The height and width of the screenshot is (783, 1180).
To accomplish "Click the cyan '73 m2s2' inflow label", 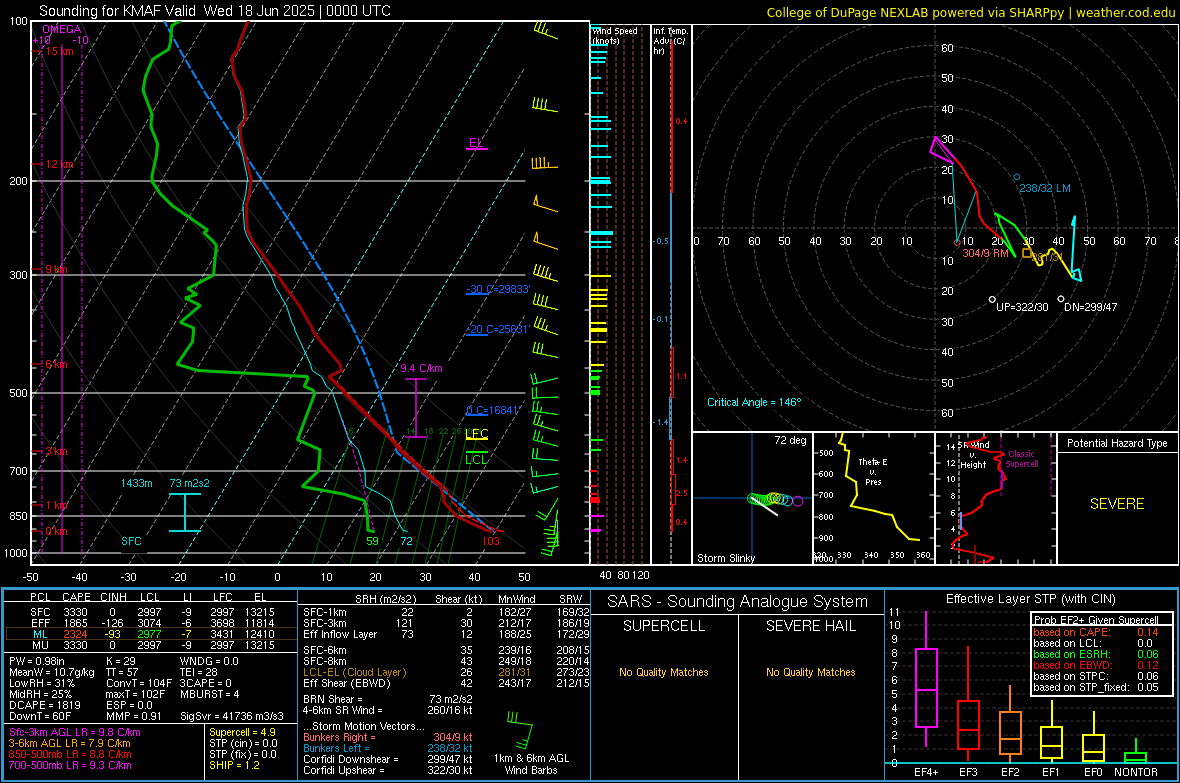I will [x=190, y=483].
